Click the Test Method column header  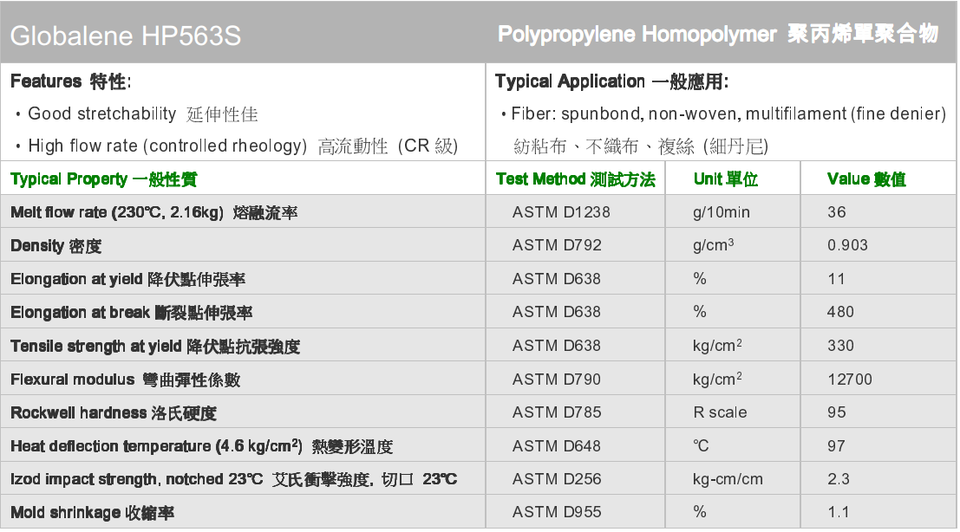click(x=575, y=179)
